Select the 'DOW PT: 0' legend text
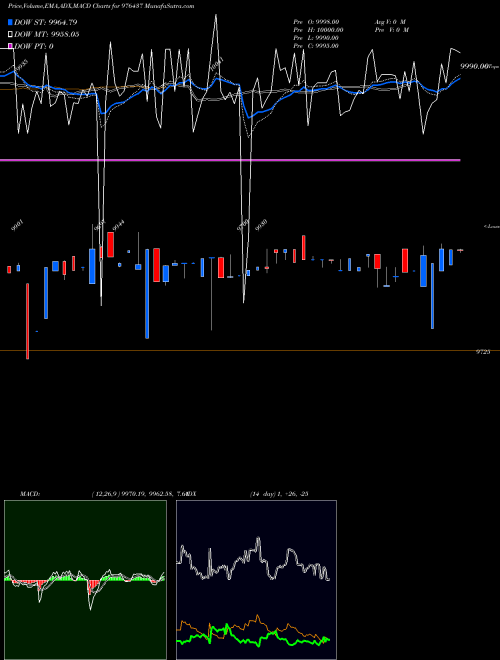The height and width of the screenshot is (660, 500). coord(34,46)
